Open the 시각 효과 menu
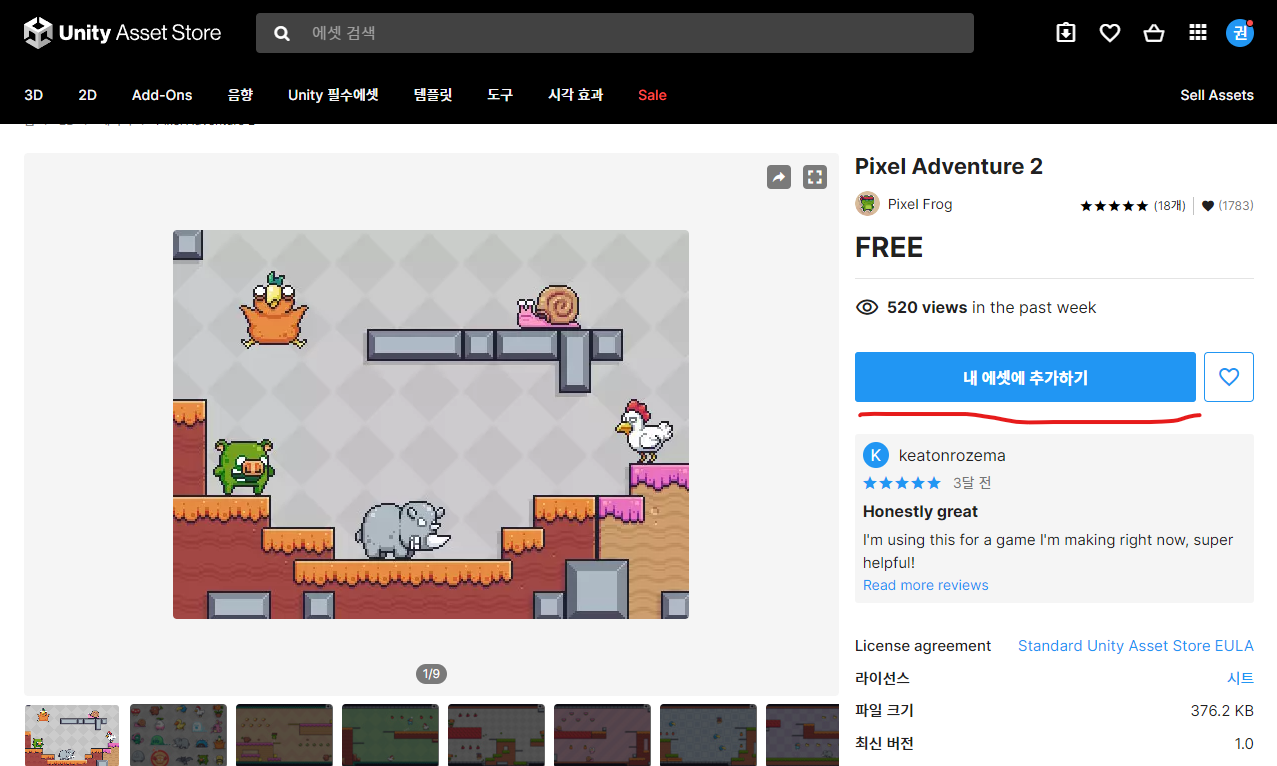The image size is (1277, 766). 576,95
